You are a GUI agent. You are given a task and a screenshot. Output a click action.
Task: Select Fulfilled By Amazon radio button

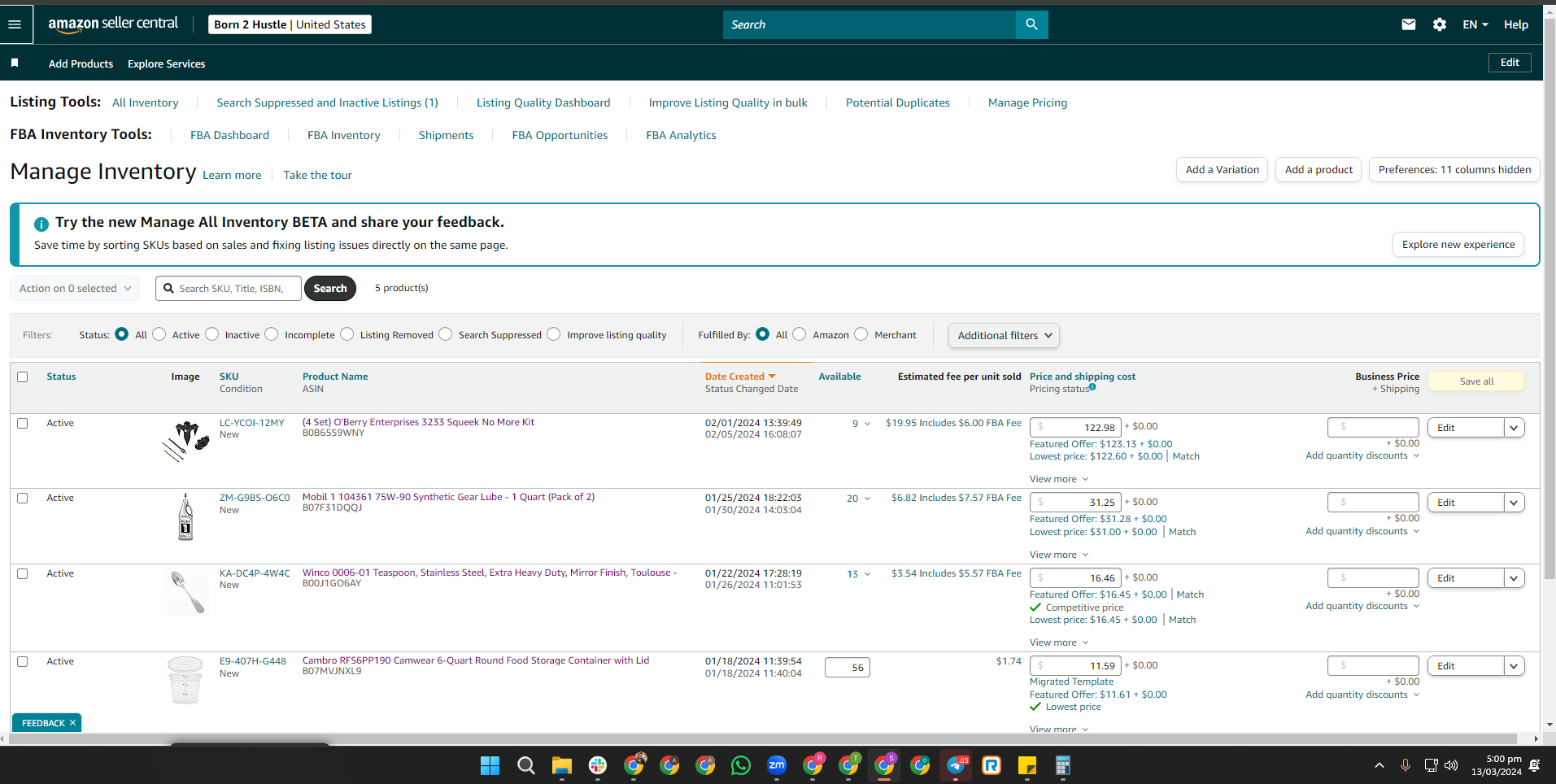pos(800,334)
